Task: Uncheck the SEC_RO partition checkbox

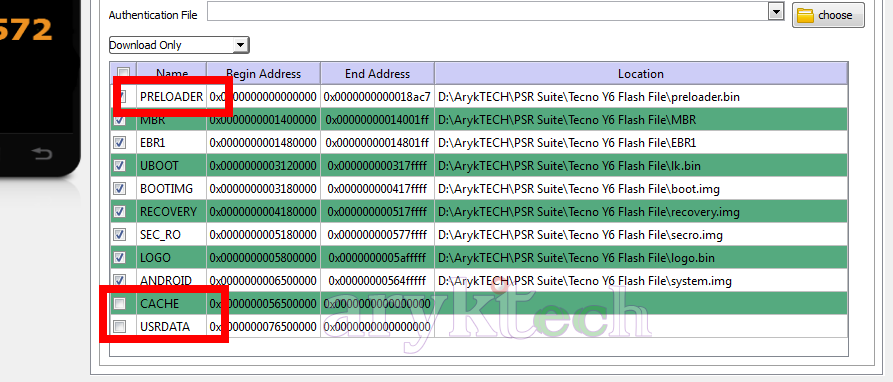Action: [x=120, y=234]
